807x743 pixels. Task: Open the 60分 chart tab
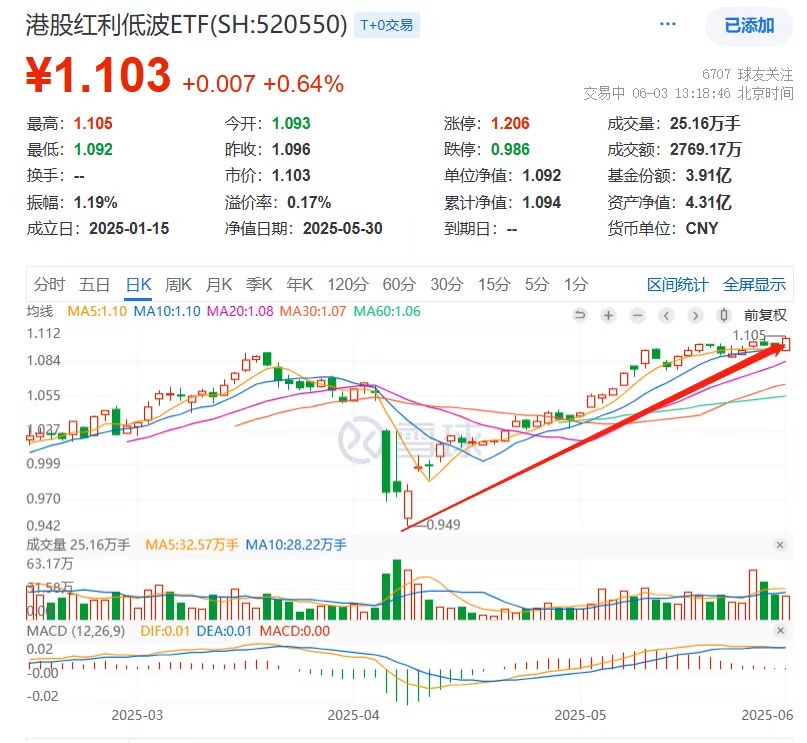pyautogui.click(x=399, y=284)
